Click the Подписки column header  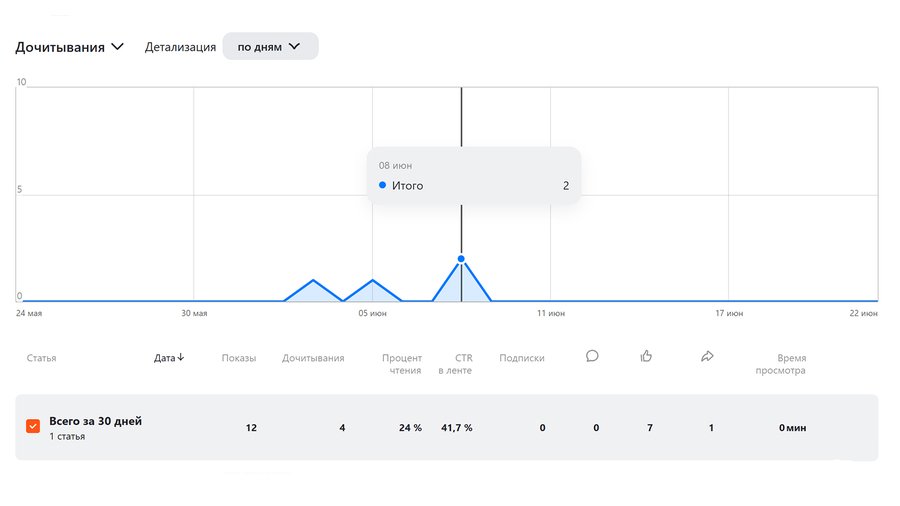coord(522,358)
